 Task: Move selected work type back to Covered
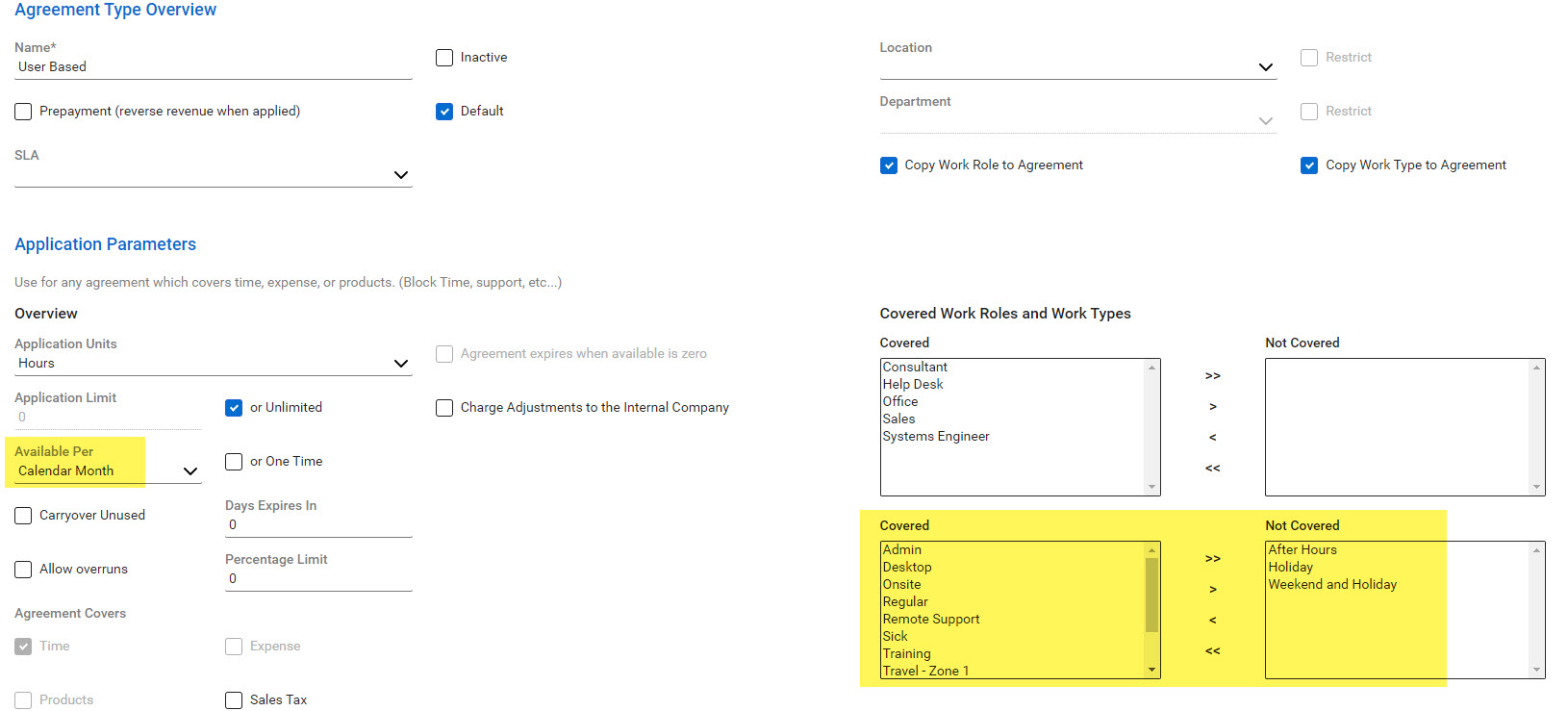[x=1213, y=621]
